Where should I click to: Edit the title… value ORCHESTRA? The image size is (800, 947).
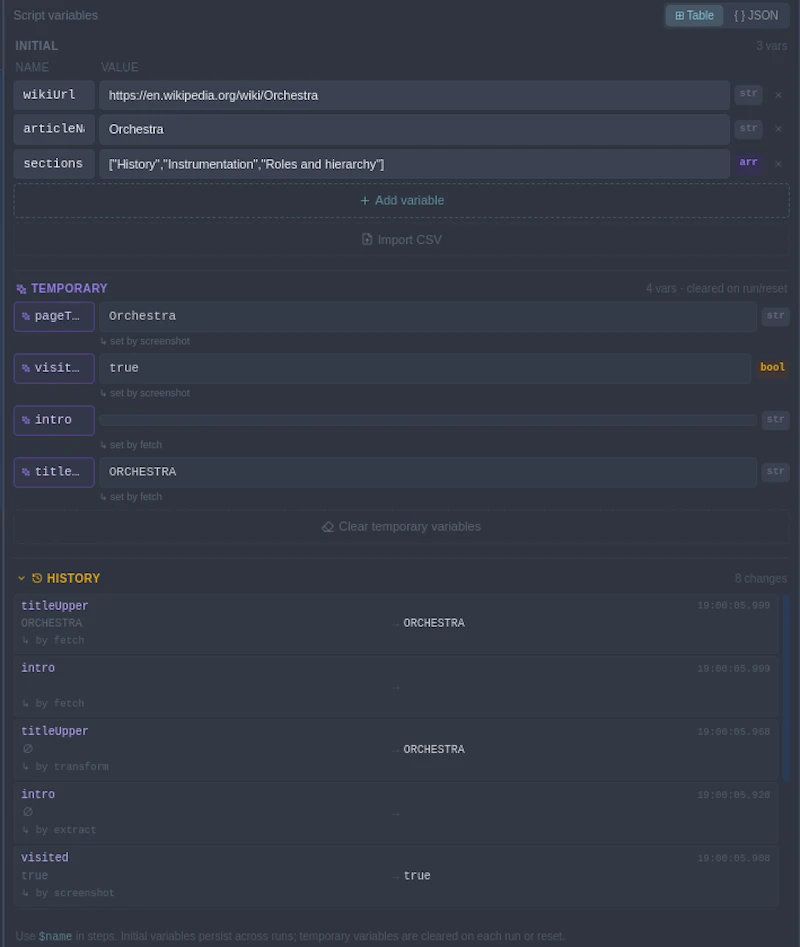pos(427,472)
